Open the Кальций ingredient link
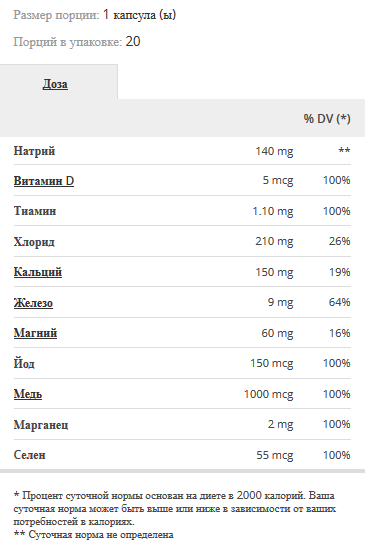Viewport: 365px width, 544px height. coord(38,272)
